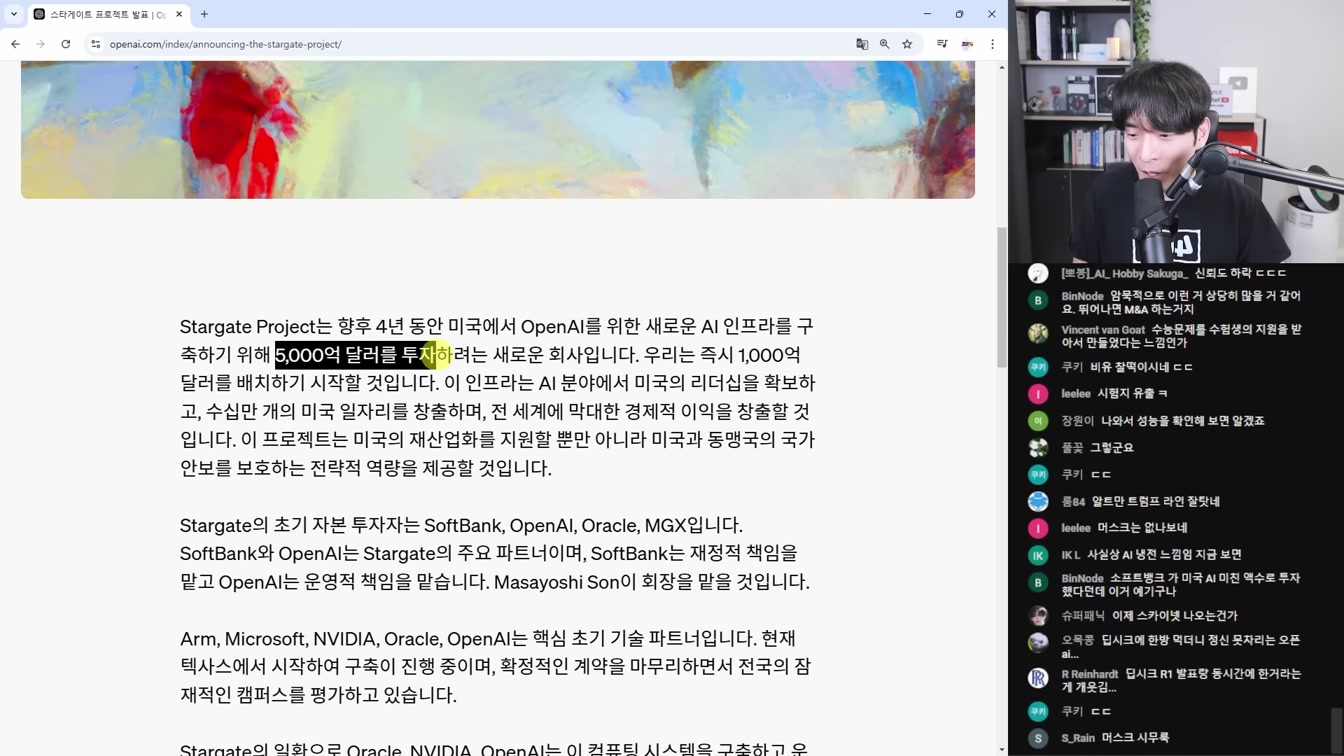The image size is (1344, 756).
Task: Click S_Rain avatar in the chat
Action: click(1038, 738)
